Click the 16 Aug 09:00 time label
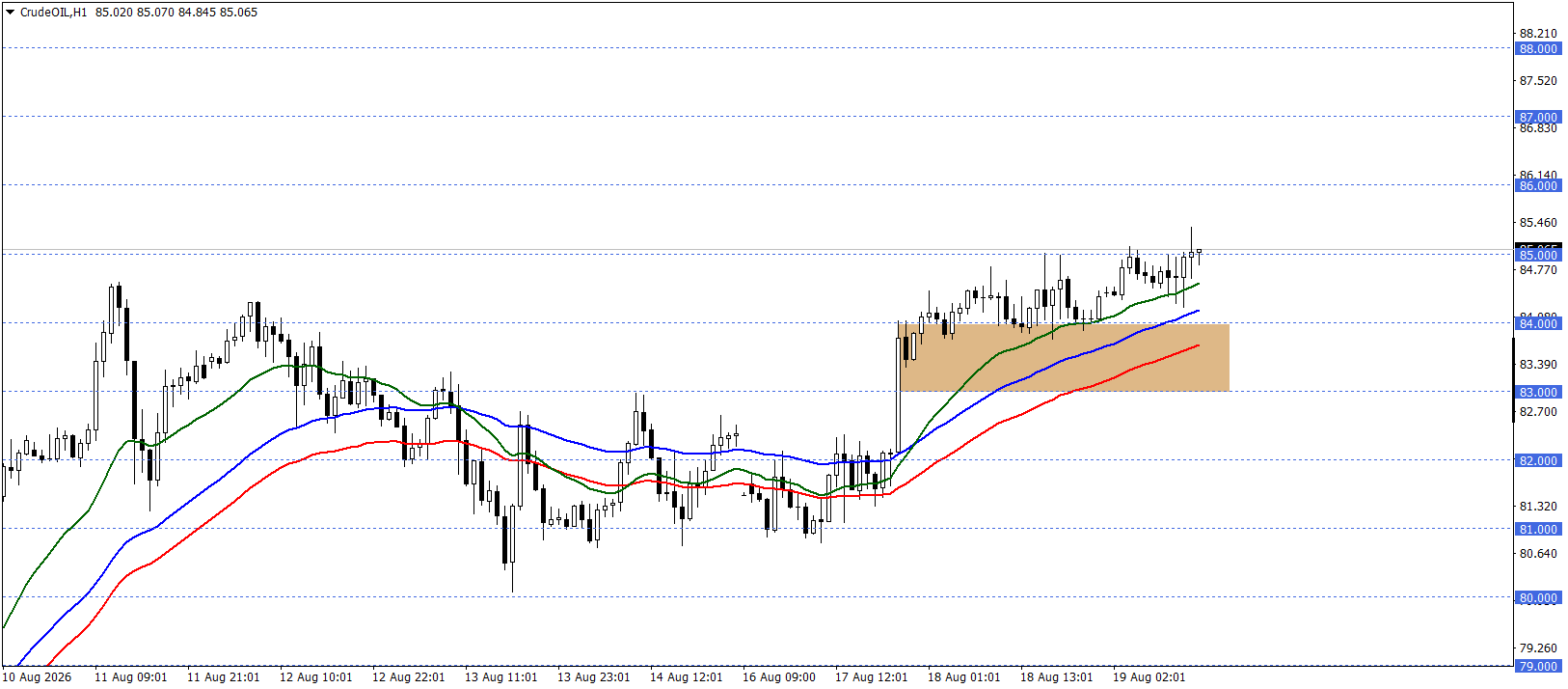The width and height of the screenshot is (1568, 689). 778,677
